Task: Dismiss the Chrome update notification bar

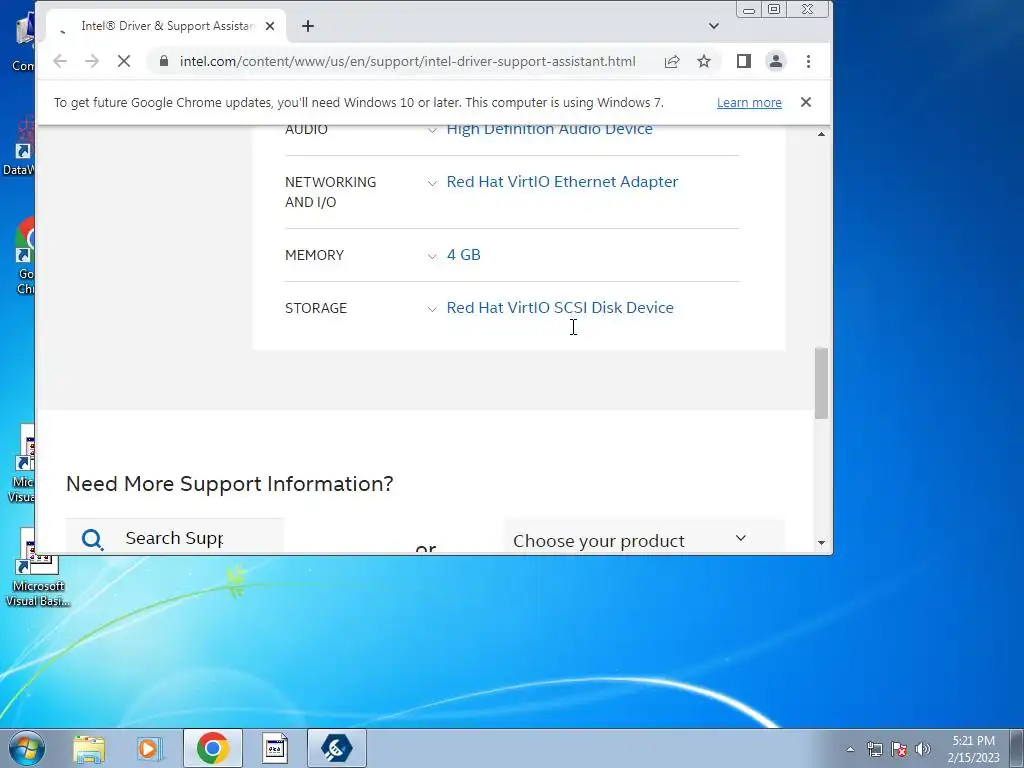Action: point(806,102)
